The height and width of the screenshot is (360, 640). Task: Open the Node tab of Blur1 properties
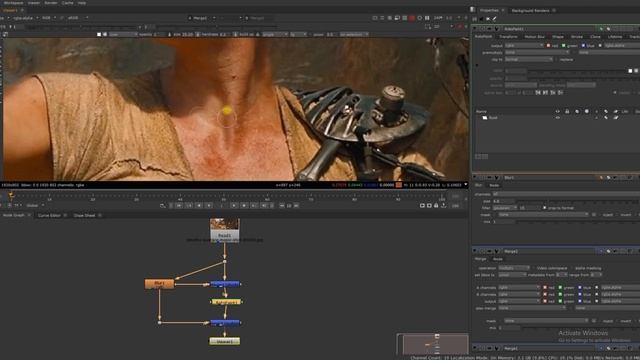pyautogui.click(x=494, y=185)
